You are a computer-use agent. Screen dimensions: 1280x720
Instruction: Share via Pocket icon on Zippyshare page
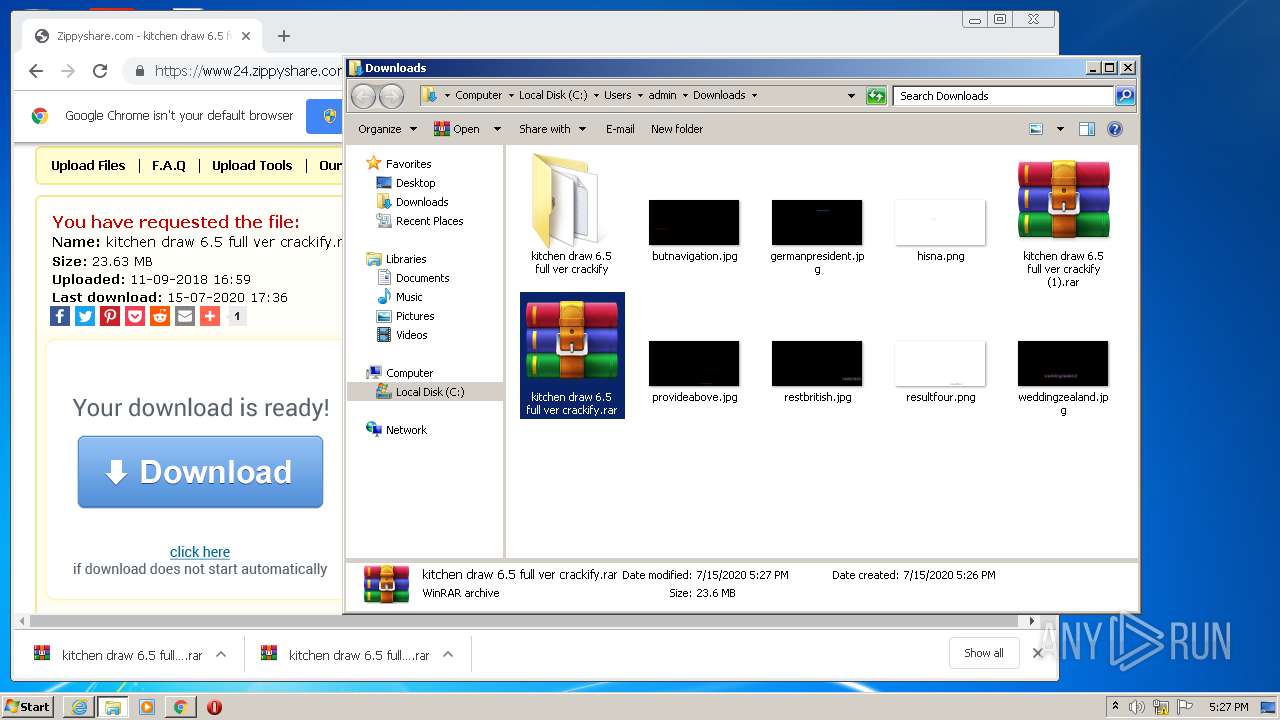click(135, 316)
